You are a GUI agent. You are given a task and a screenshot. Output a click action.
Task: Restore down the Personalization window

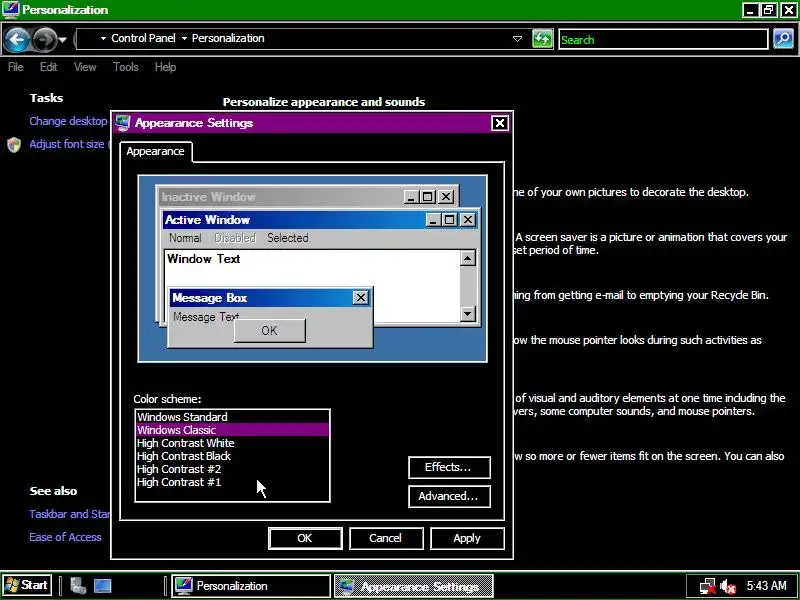click(x=768, y=10)
